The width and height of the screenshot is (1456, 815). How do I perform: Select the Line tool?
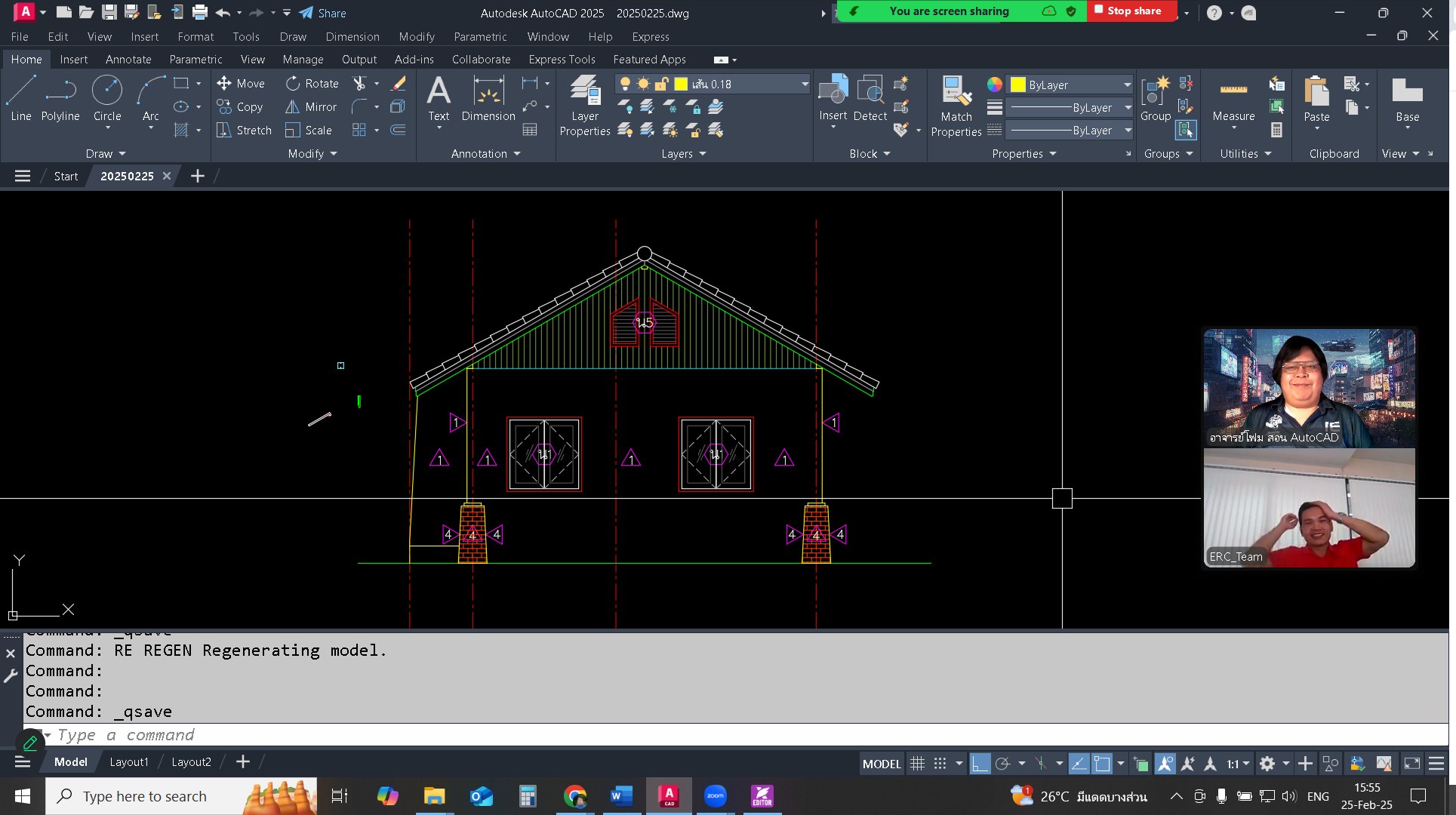[x=20, y=99]
